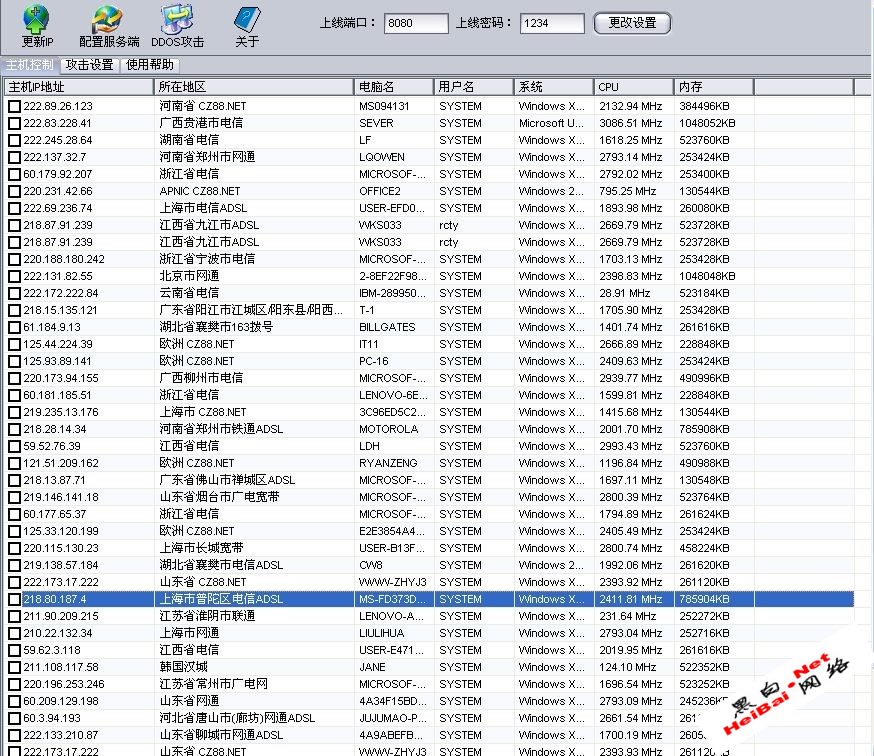Toggle checkbox on highlighted row 218.80.187.4
The height and width of the screenshot is (756, 874).
[x=14, y=599]
